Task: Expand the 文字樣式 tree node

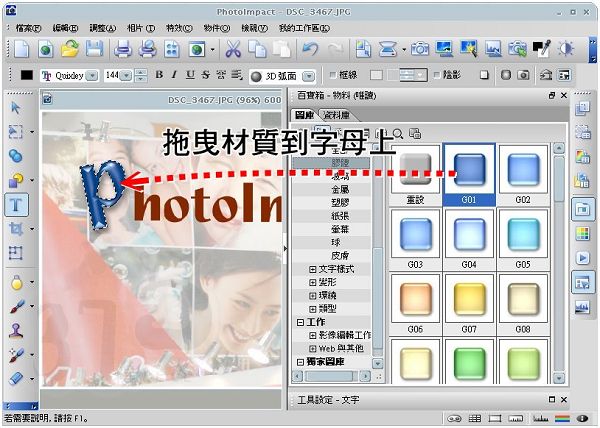Action: pyautogui.click(x=312, y=270)
